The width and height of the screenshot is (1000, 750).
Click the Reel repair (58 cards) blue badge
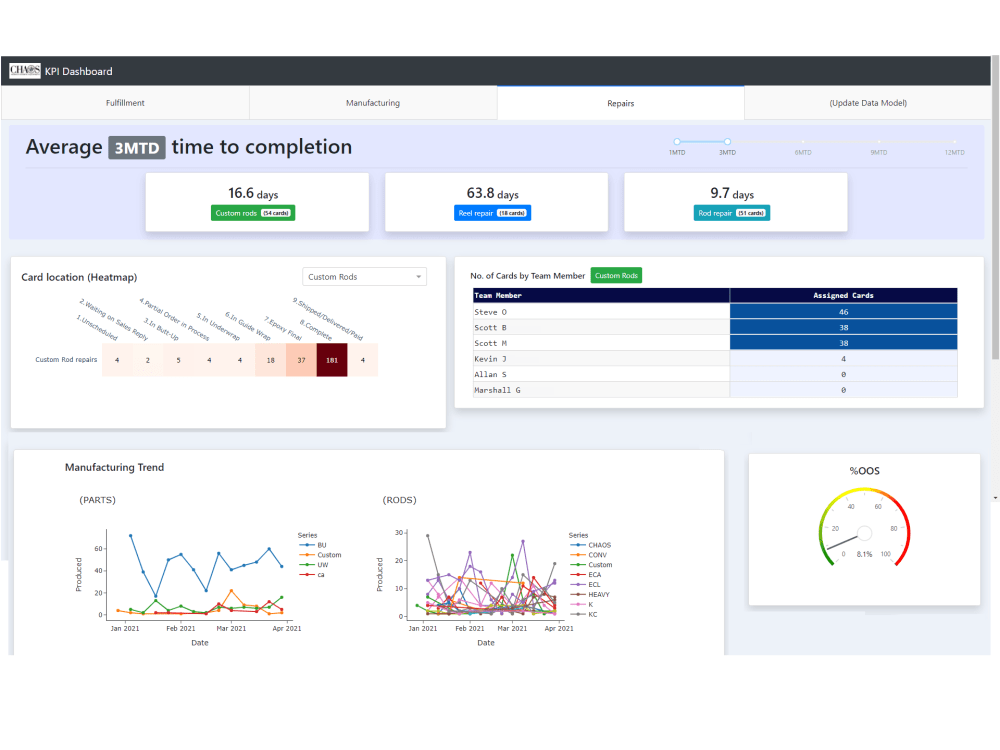[493, 212]
